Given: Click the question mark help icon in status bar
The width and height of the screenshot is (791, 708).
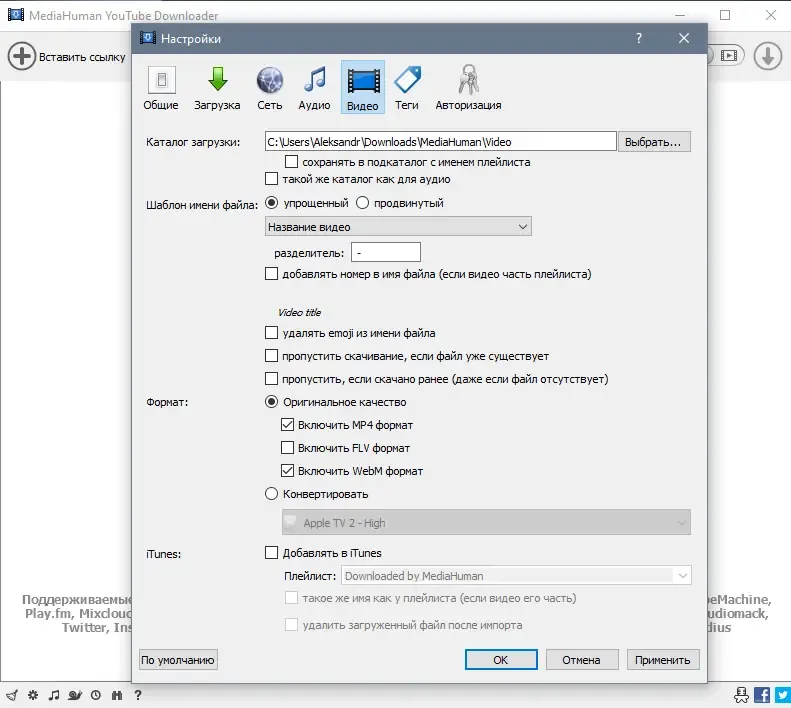Looking at the screenshot, I should [x=138, y=695].
